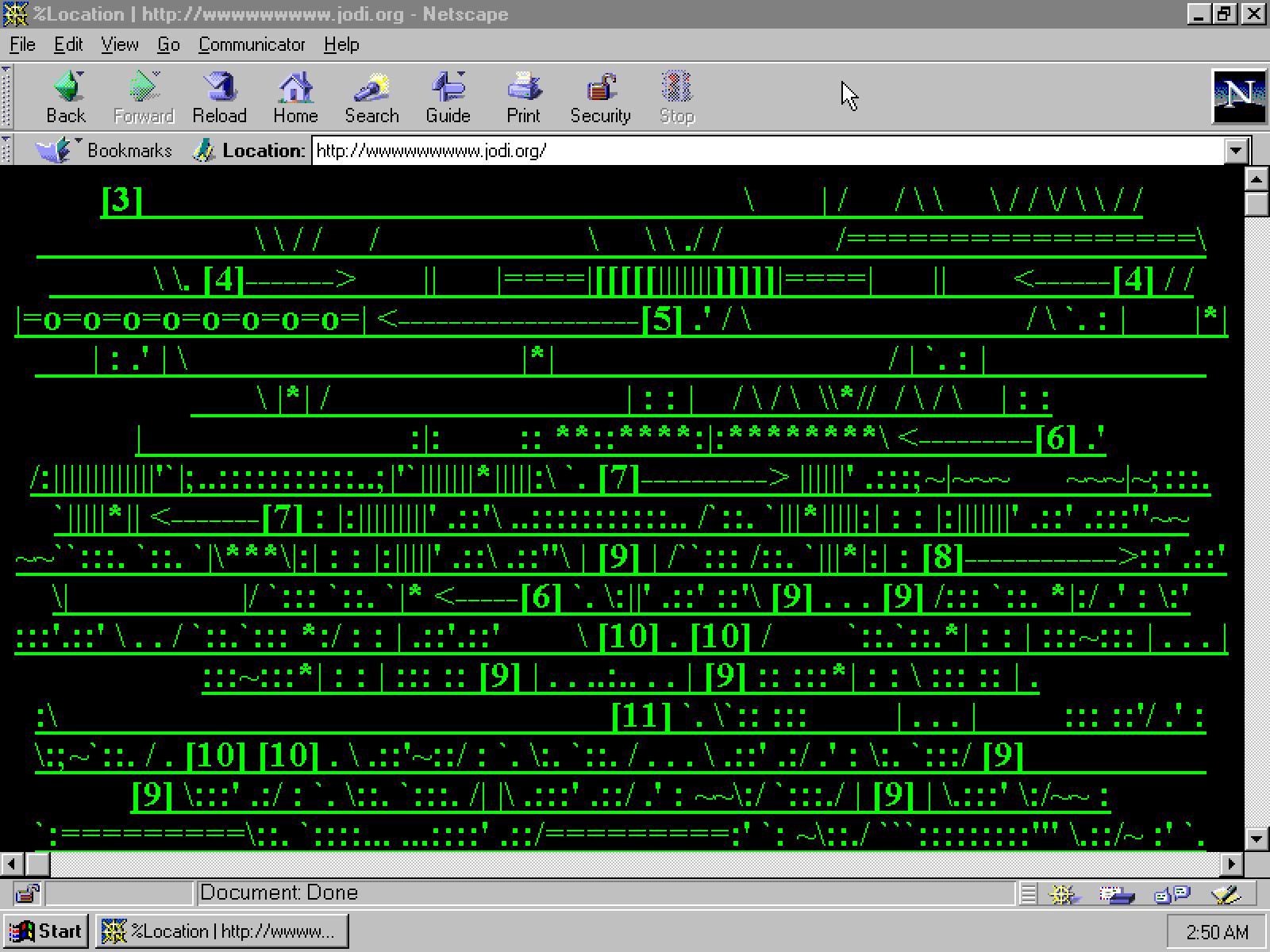Viewport: 1270px width, 952px height.
Task: Click the vertical scrollbar down arrow
Action: tap(1256, 839)
